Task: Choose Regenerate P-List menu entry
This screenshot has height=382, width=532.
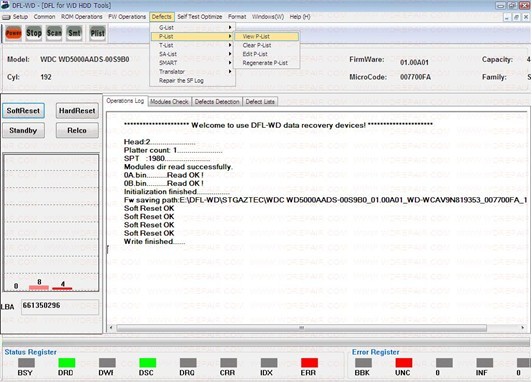Action: (x=266, y=63)
